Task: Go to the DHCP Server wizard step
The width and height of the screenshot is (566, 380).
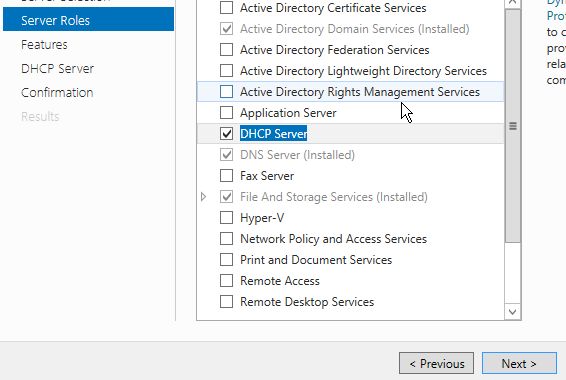Action: tap(57, 69)
